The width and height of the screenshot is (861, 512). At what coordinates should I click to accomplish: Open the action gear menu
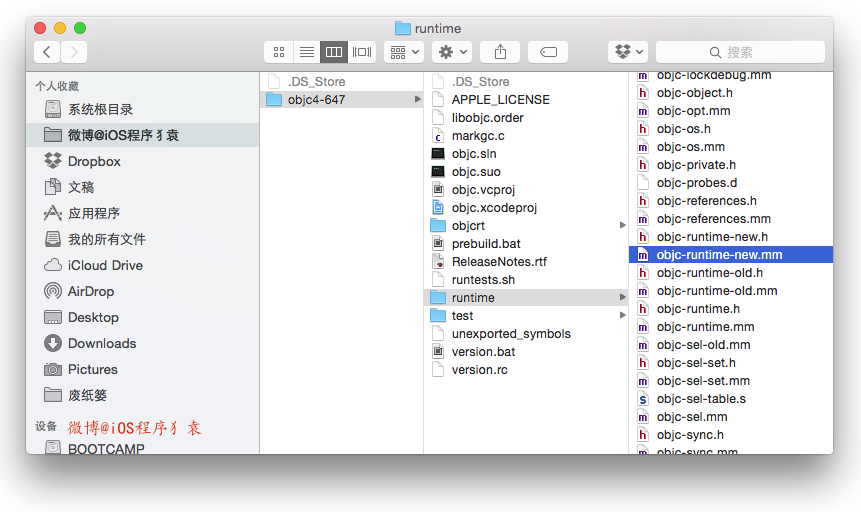click(x=452, y=52)
